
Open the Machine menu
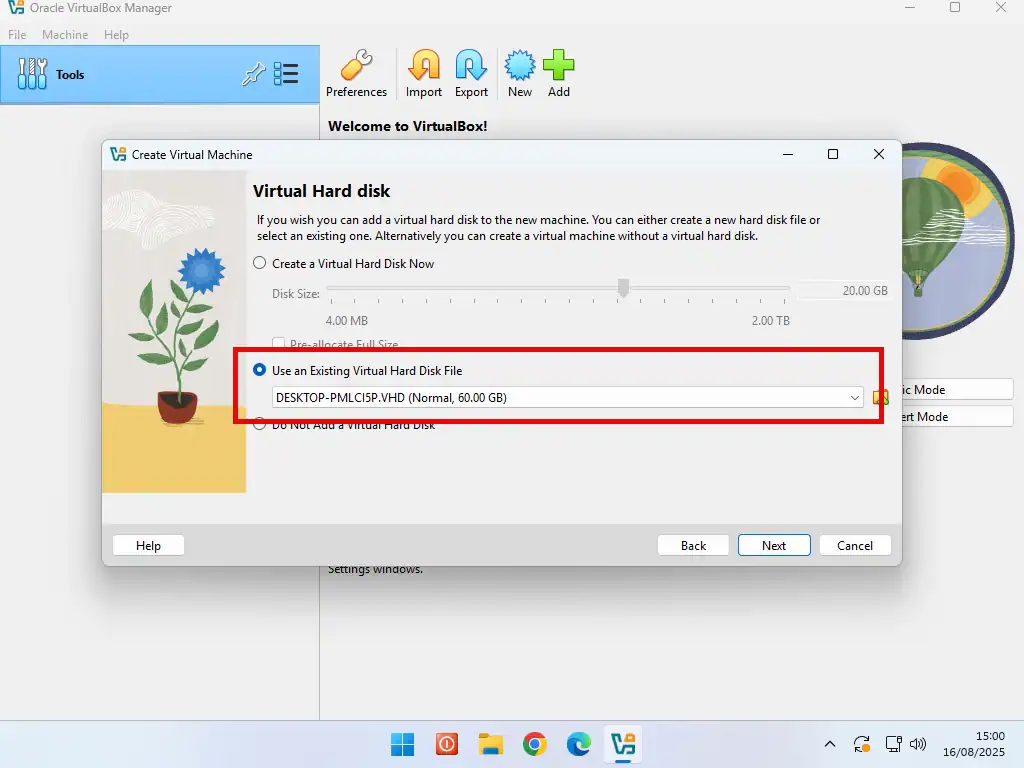click(x=65, y=35)
